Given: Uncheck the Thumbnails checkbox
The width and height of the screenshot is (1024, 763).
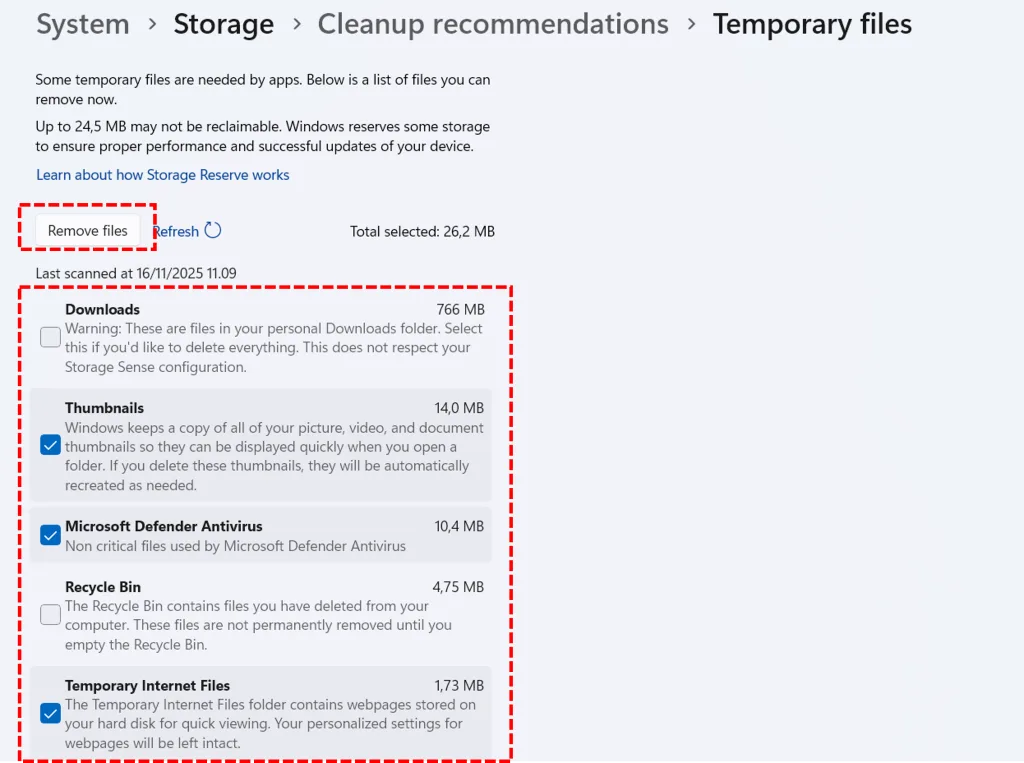Looking at the screenshot, I should (x=50, y=446).
